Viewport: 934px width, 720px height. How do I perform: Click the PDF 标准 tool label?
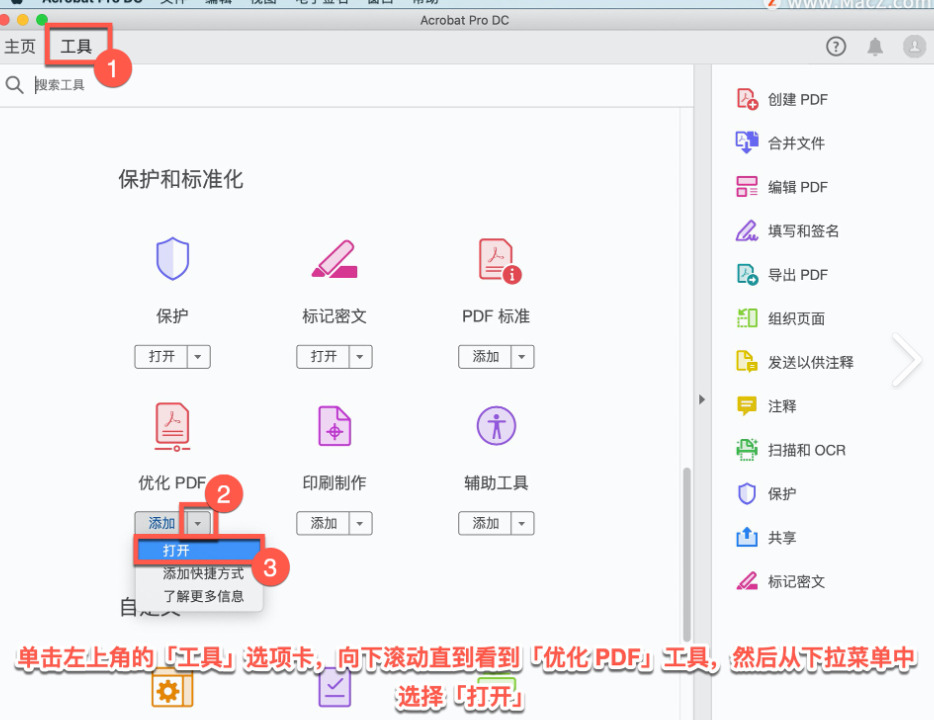[x=496, y=316]
